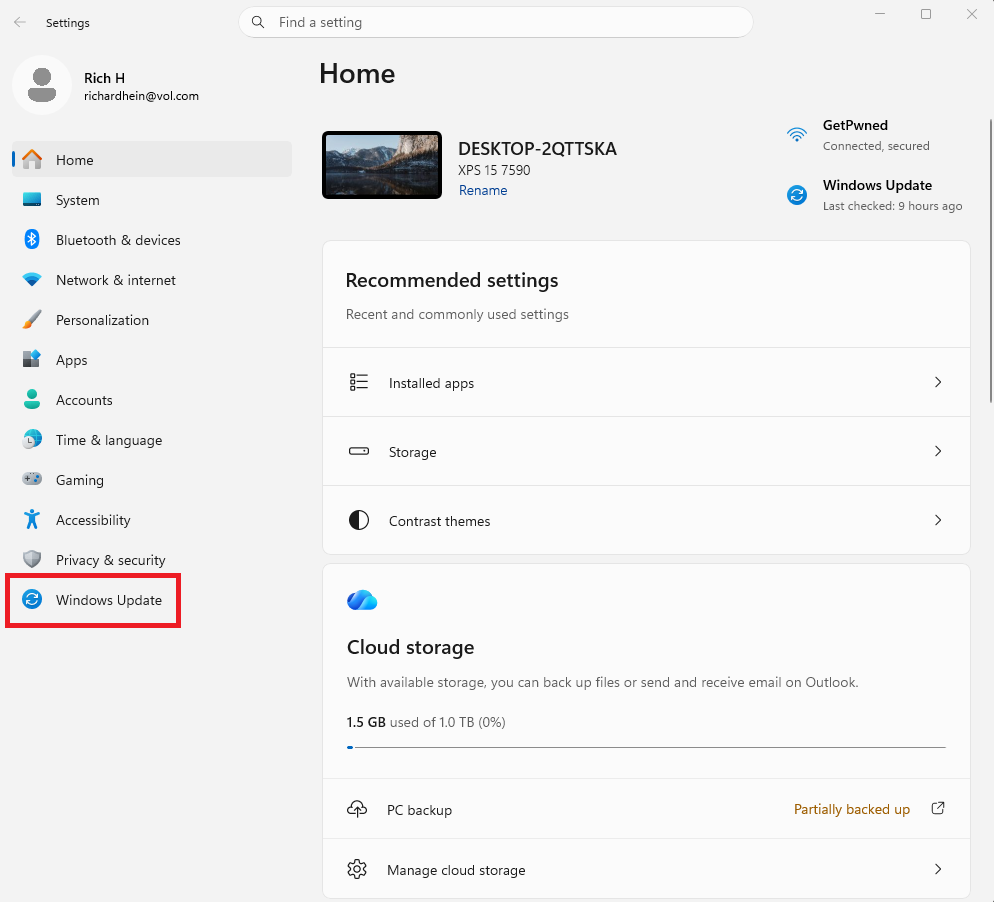Click Partially backed up status
The height and width of the screenshot is (902, 994).
tap(851, 809)
